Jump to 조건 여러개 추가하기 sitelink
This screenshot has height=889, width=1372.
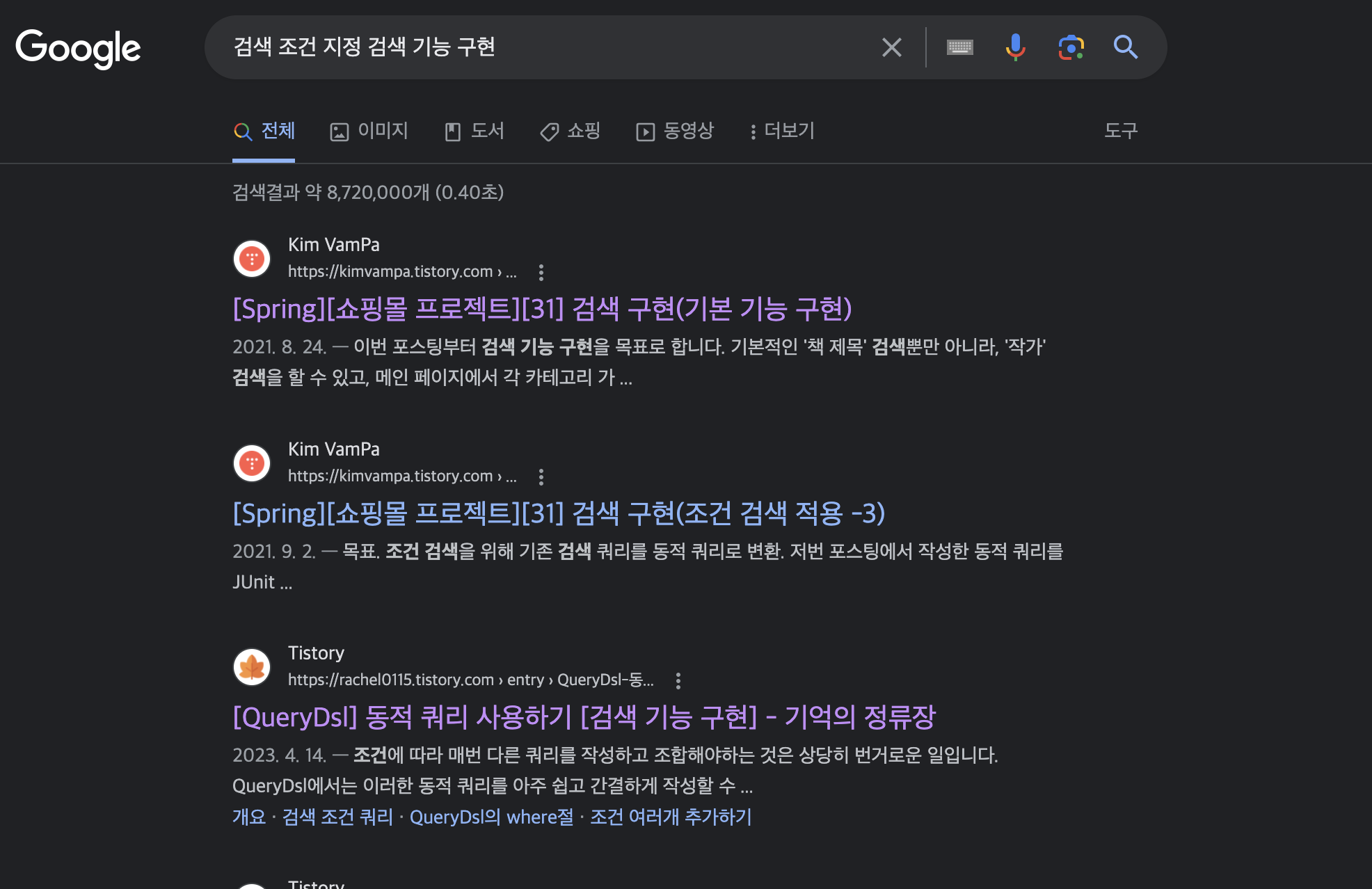671,817
